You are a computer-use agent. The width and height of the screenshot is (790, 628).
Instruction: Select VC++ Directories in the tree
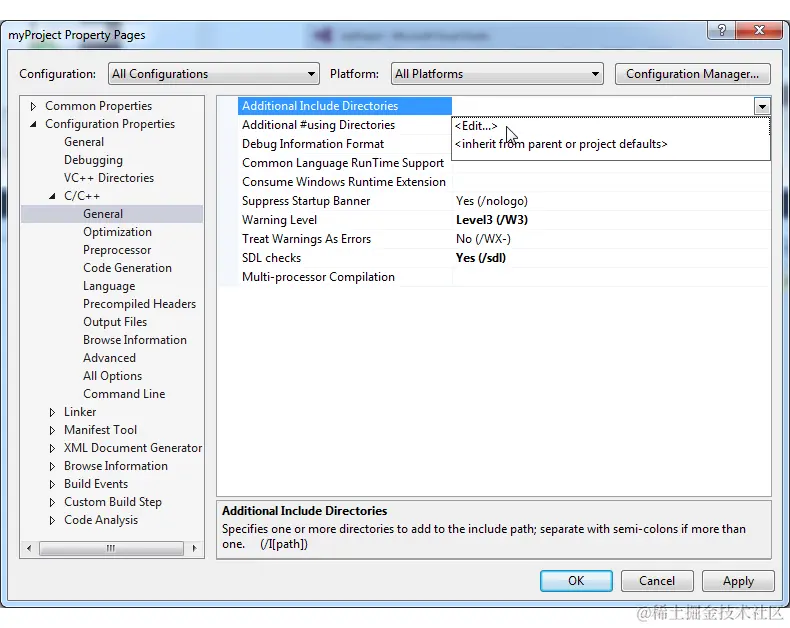(109, 178)
